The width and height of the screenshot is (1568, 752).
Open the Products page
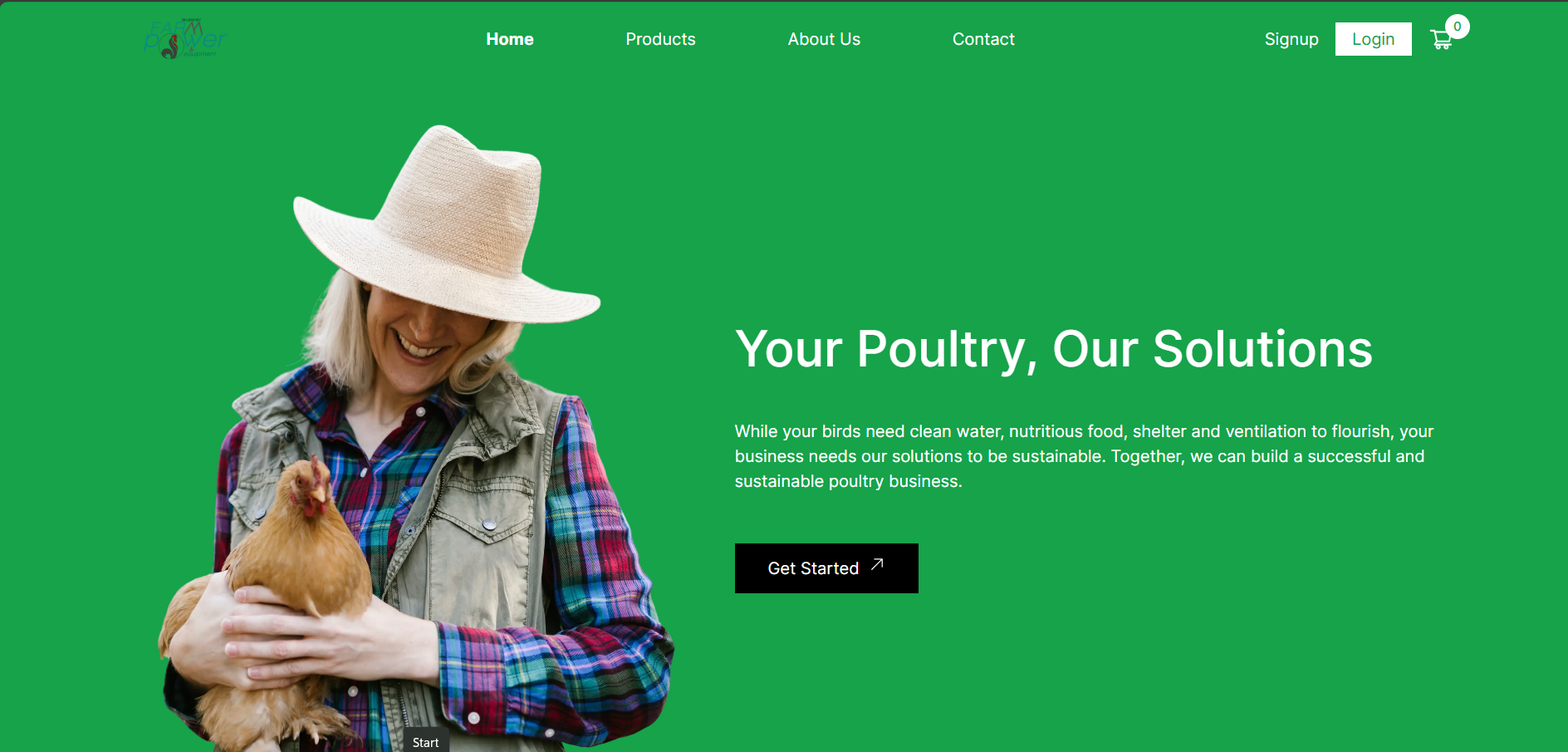(x=660, y=39)
